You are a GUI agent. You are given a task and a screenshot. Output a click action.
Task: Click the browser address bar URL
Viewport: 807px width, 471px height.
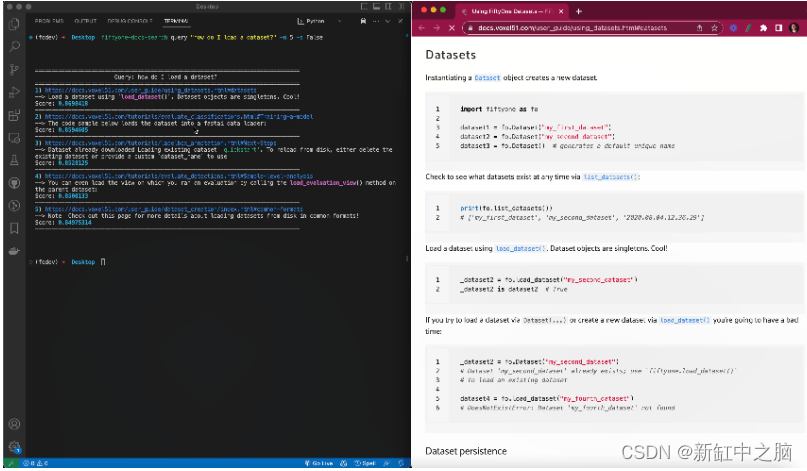[x=572, y=28]
